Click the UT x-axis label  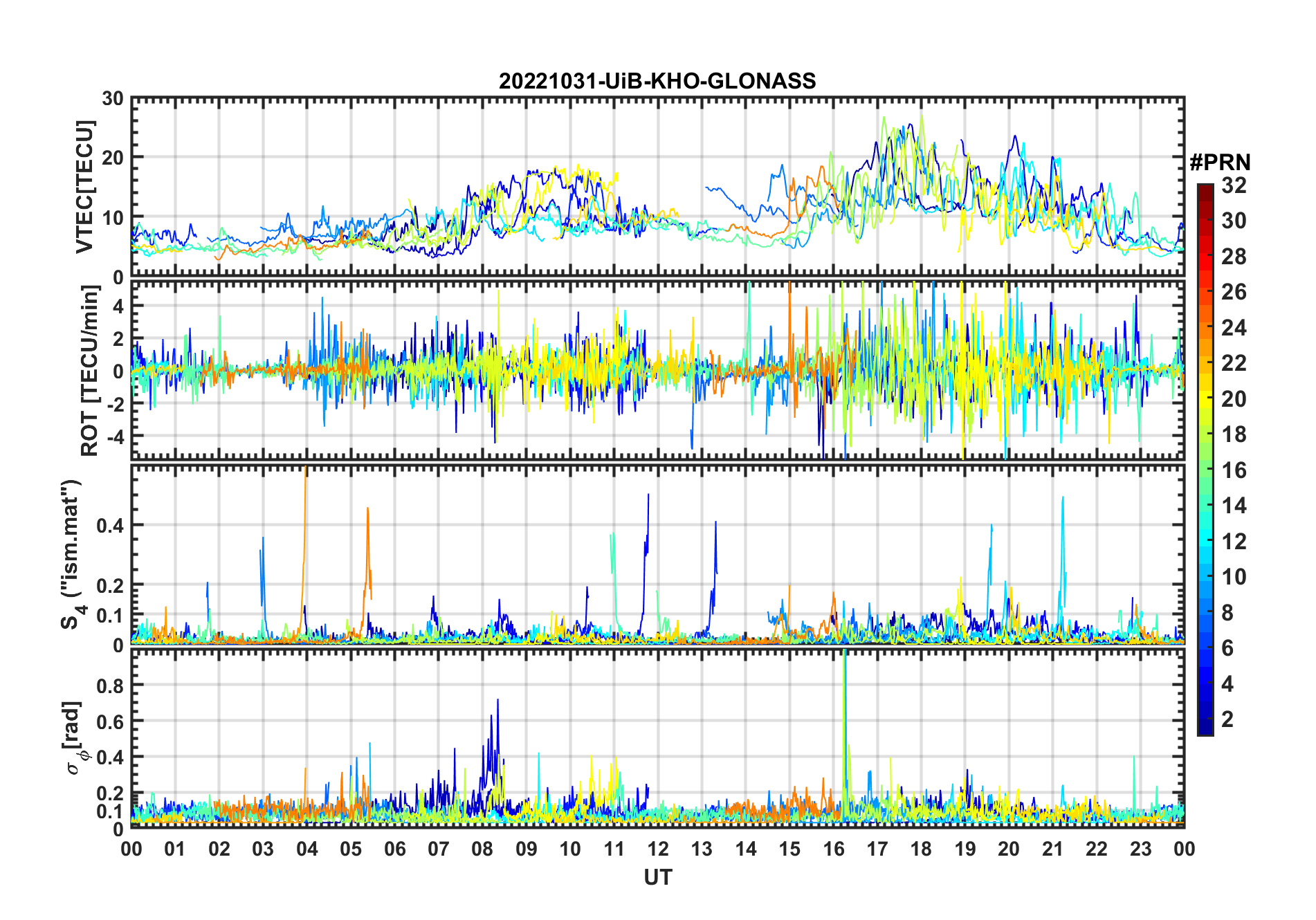coord(657,877)
